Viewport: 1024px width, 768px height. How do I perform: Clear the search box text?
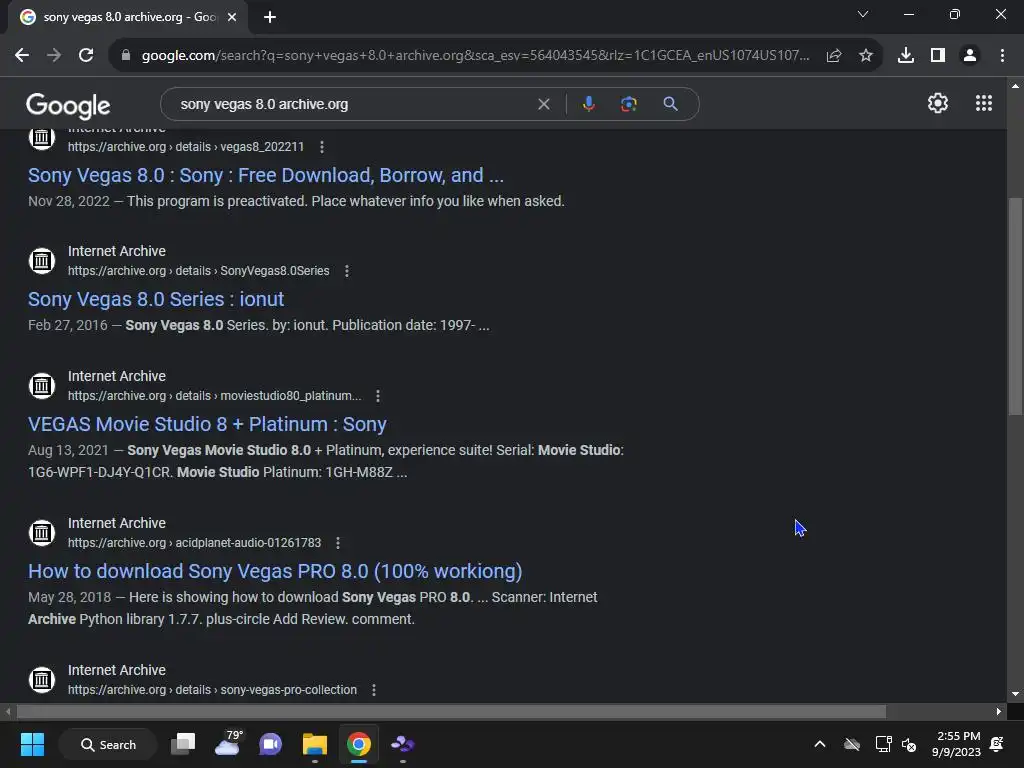543,104
